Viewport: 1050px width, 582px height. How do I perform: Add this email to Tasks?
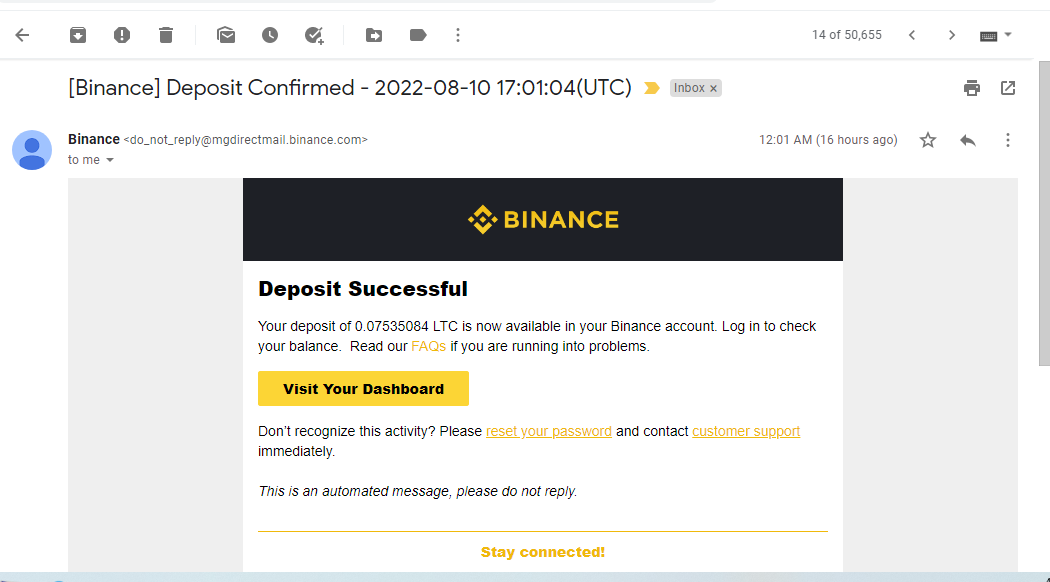tap(314, 35)
